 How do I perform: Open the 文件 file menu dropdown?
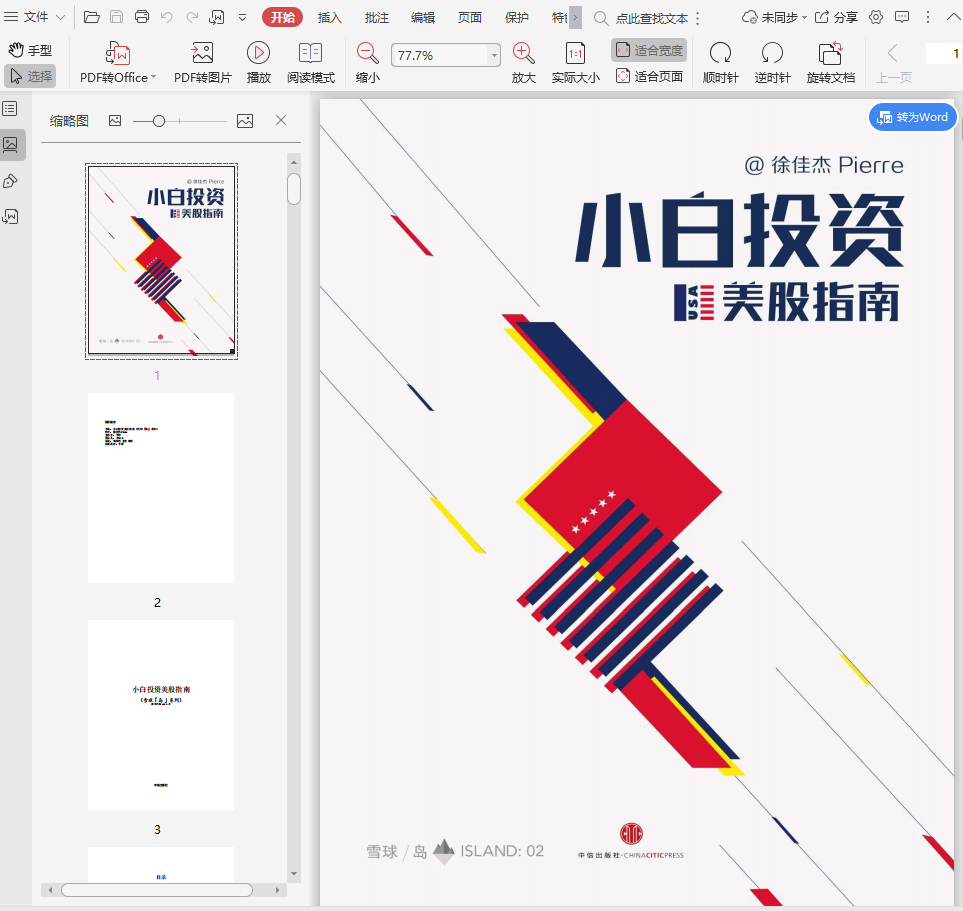pos(34,17)
